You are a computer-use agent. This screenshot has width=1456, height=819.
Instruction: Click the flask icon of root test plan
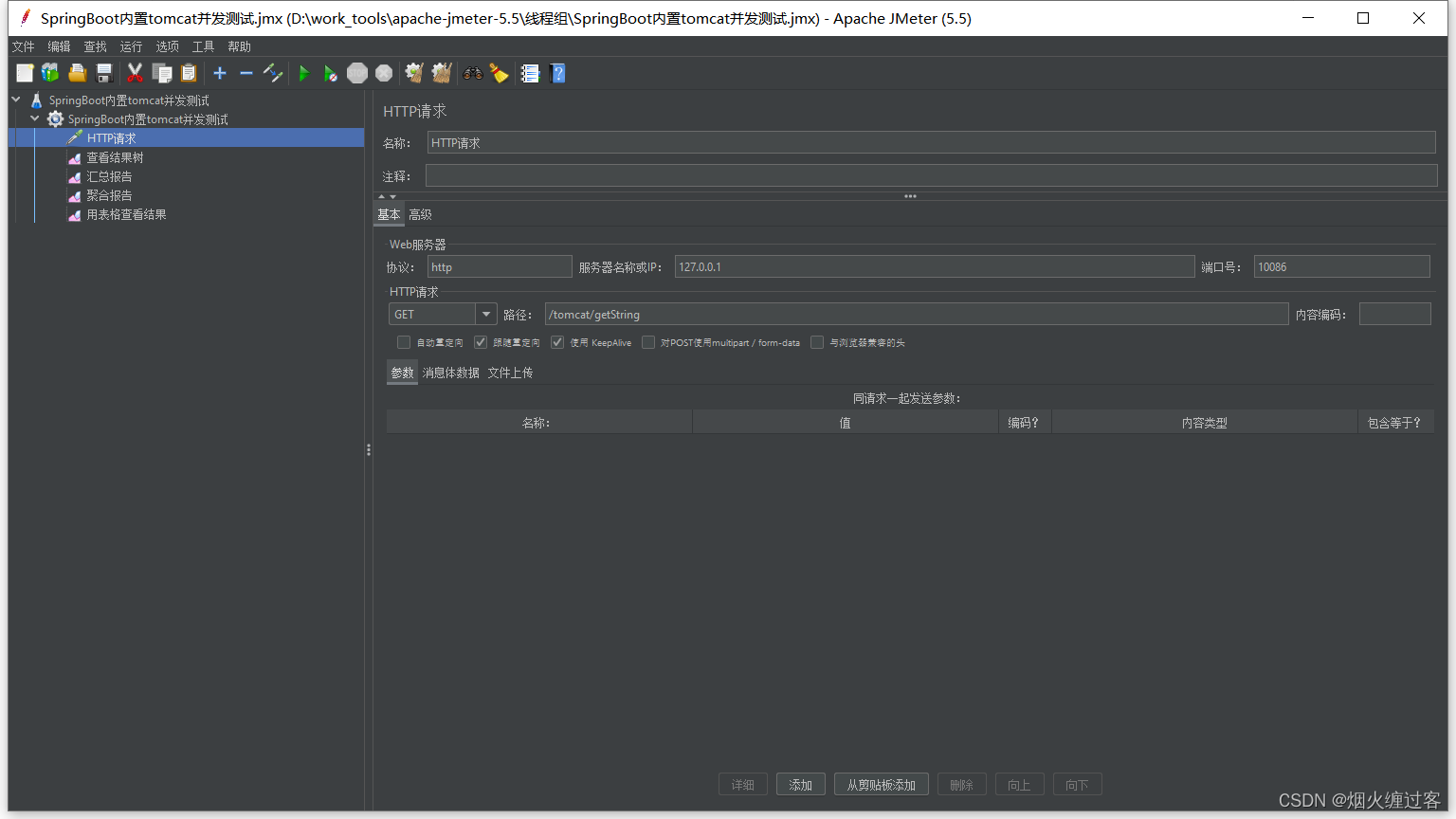point(37,100)
